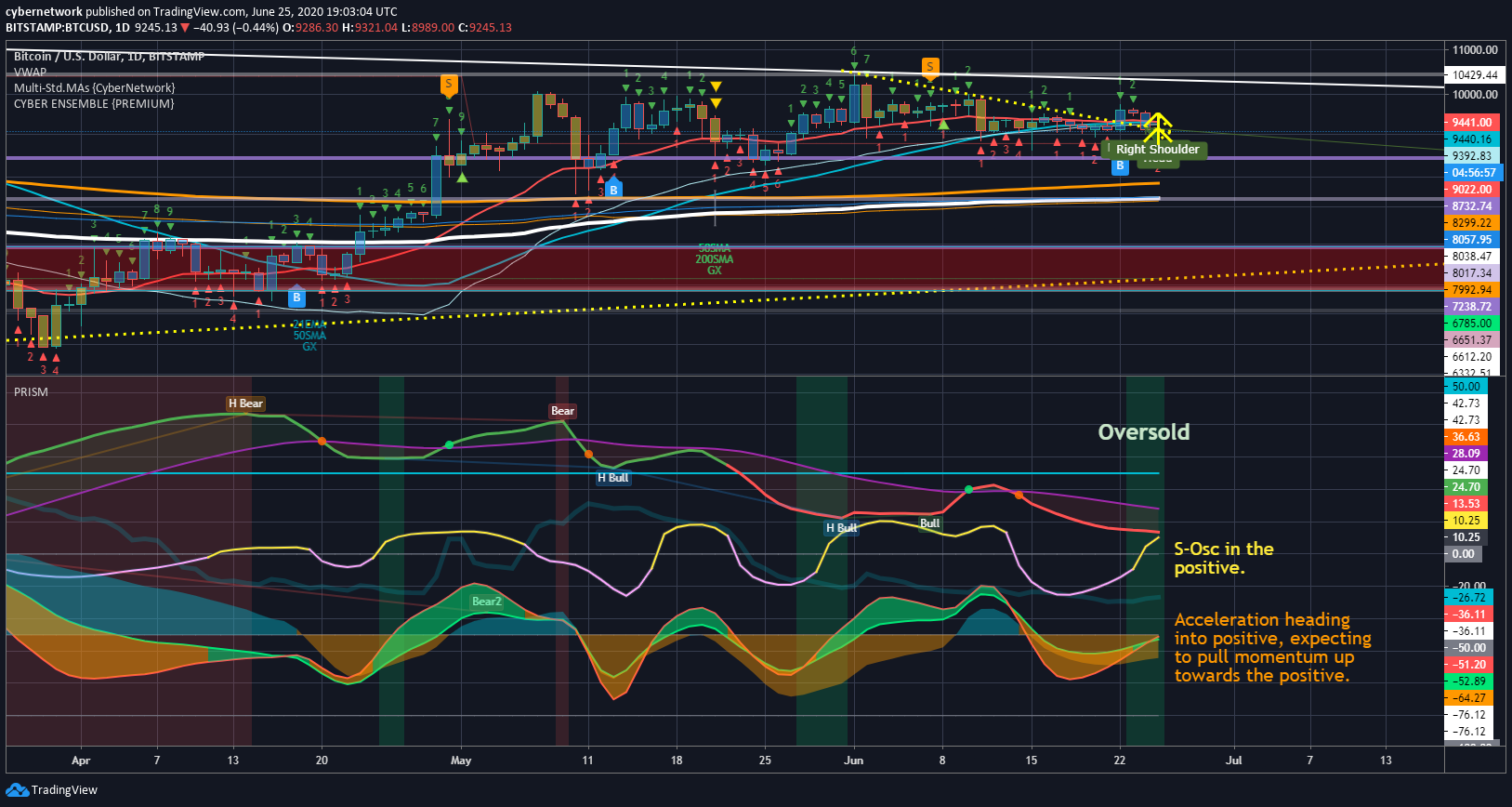Click the Bull label near June 8
The width and height of the screenshot is (1512, 807).
pos(929,523)
